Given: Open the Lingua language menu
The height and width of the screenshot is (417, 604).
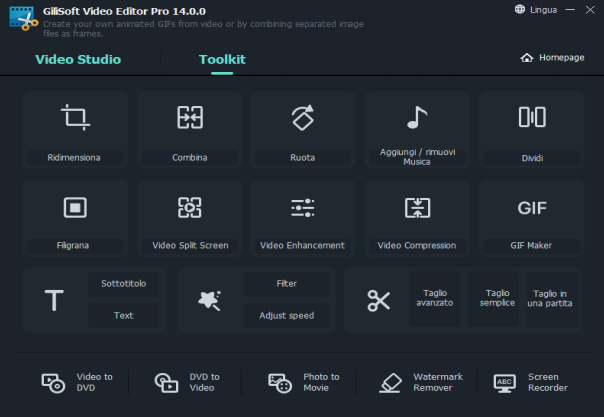Looking at the screenshot, I should [x=543, y=10].
